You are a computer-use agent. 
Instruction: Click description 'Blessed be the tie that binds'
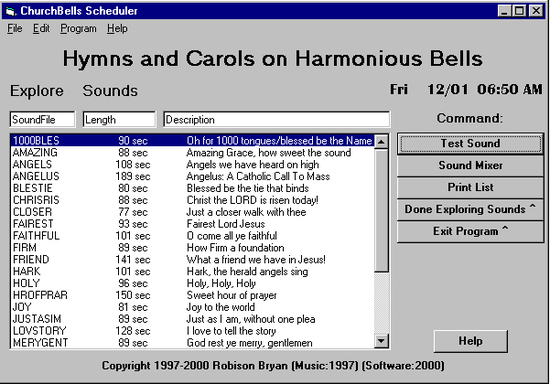coord(248,188)
